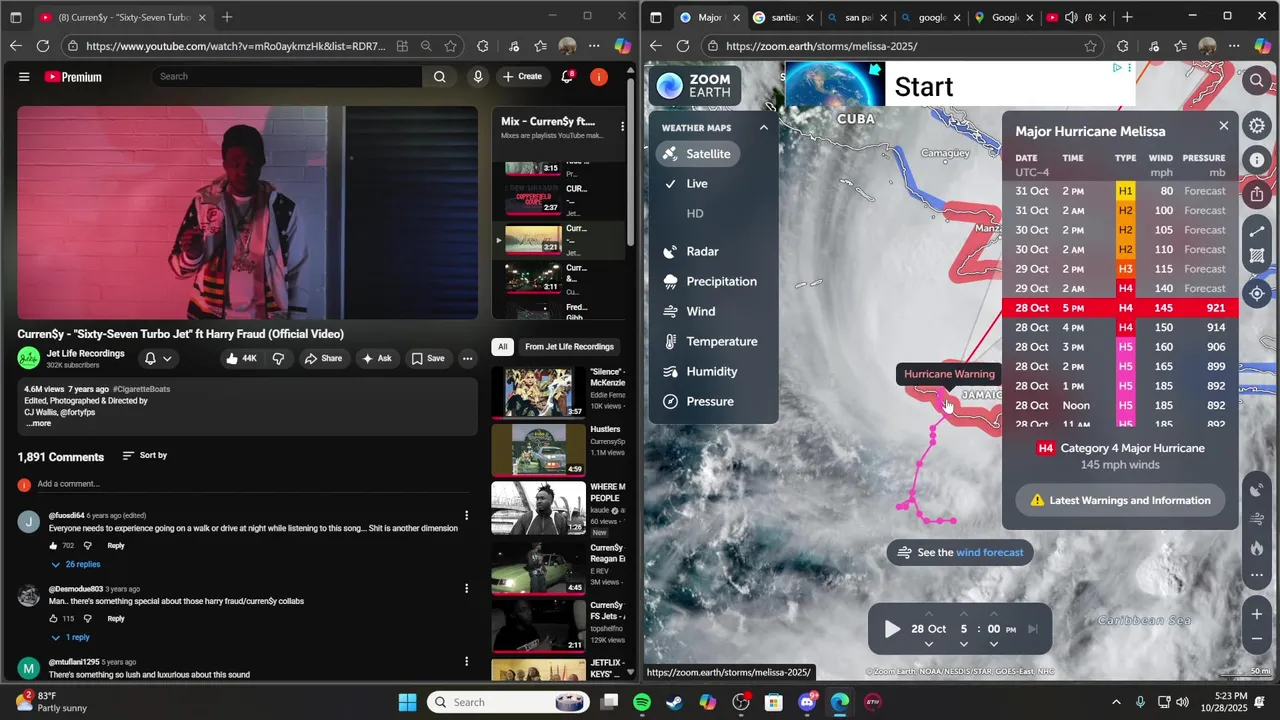The height and width of the screenshot is (720, 1280).
Task: Choose the HD satellite option
Action: (x=695, y=214)
